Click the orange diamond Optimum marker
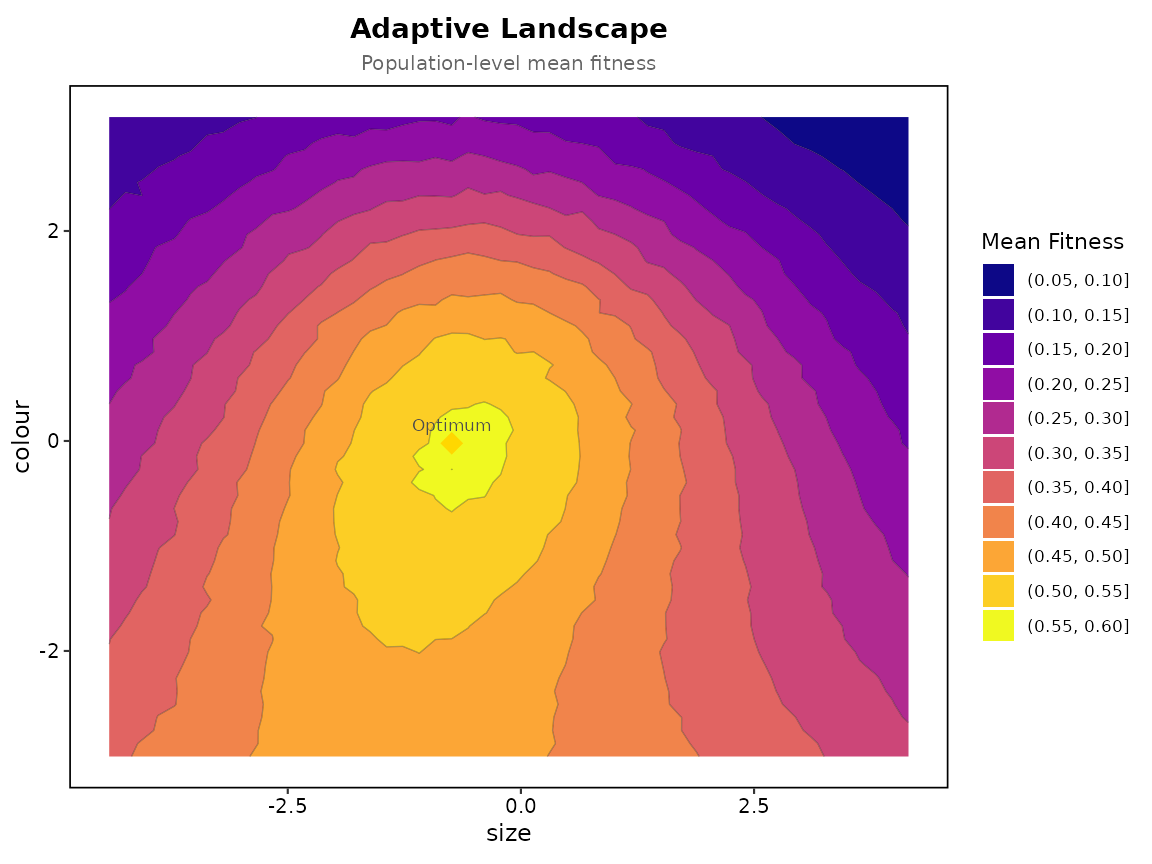 click(x=451, y=443)
